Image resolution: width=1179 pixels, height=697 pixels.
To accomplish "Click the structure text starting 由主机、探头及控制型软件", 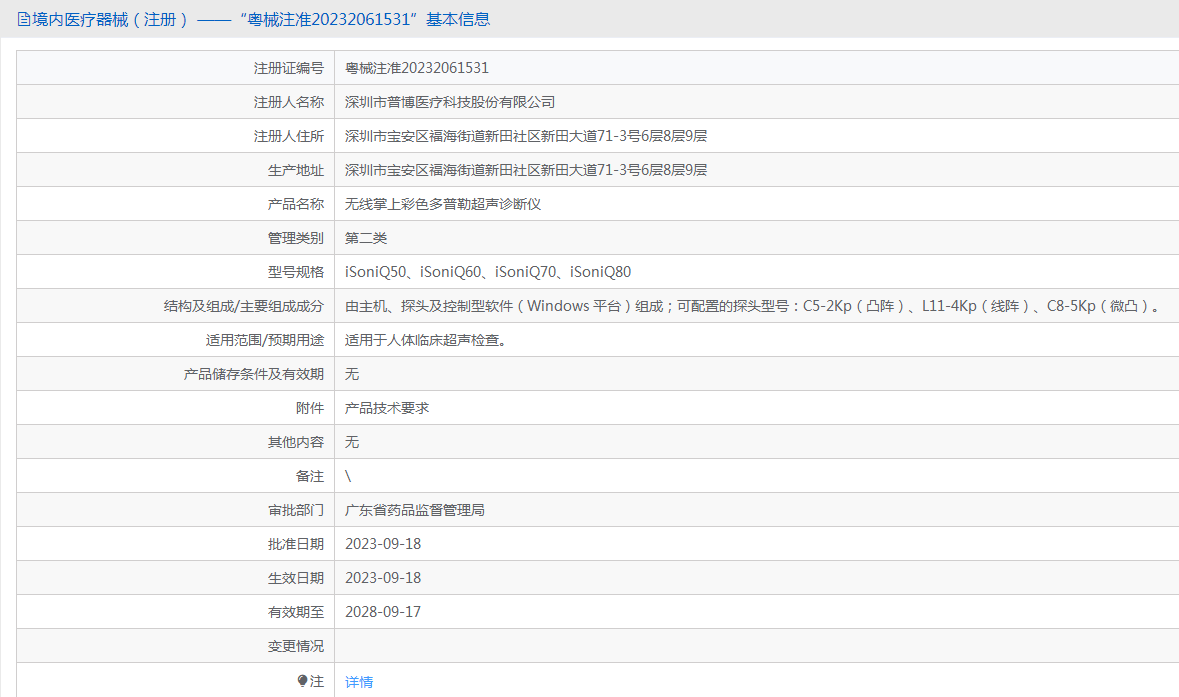I will click(x=753, y=306).
